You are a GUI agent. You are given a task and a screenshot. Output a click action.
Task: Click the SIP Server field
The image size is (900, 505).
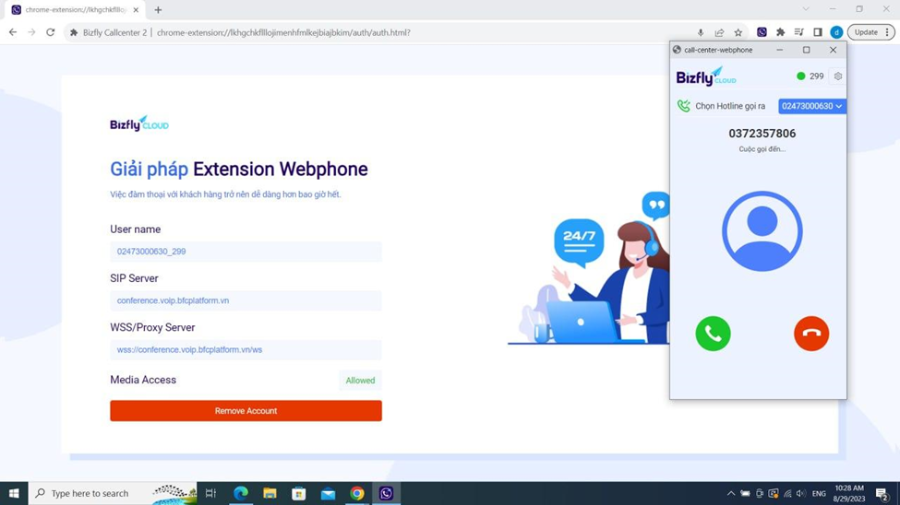(246, 301)
